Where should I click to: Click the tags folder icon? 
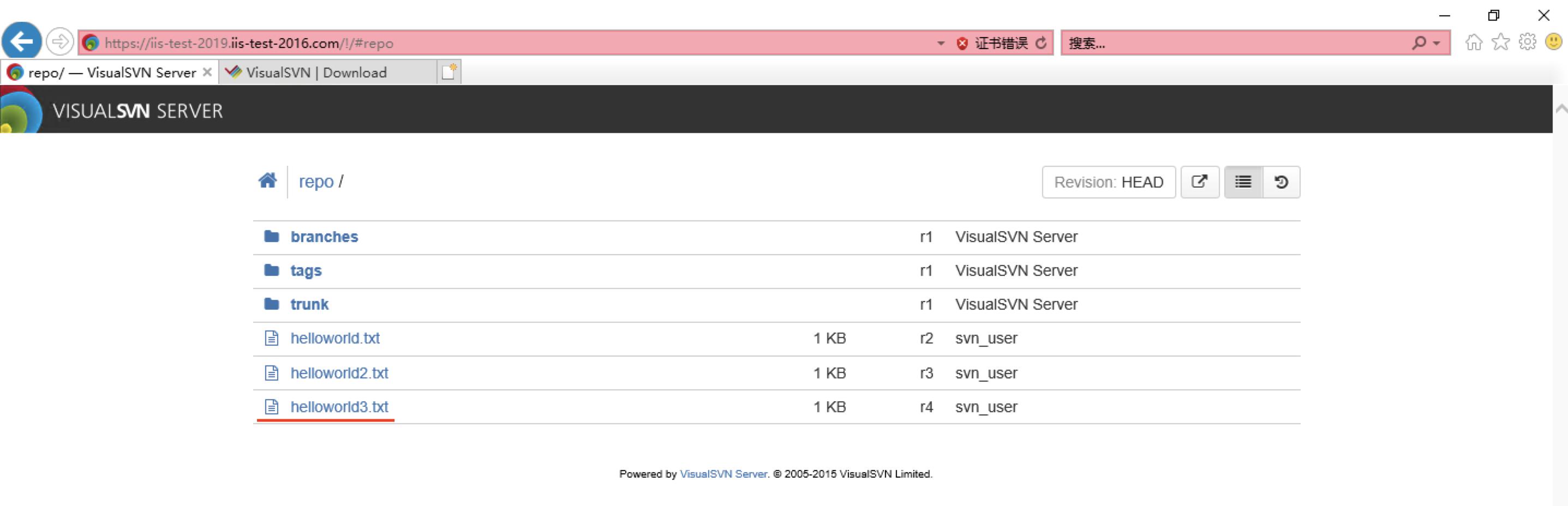click(x=272, y=270)
